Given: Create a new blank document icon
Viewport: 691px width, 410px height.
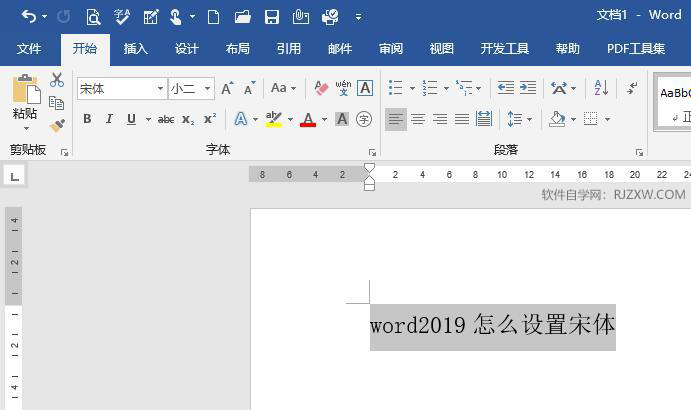Looking at the screenshot, I should [x=214, y=17].
